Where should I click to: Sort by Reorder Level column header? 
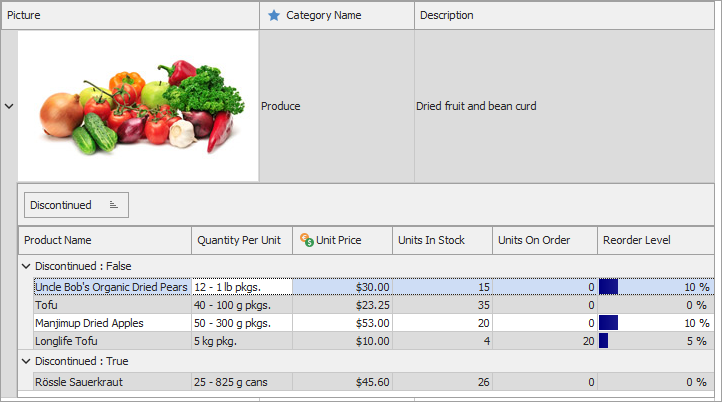656,240
